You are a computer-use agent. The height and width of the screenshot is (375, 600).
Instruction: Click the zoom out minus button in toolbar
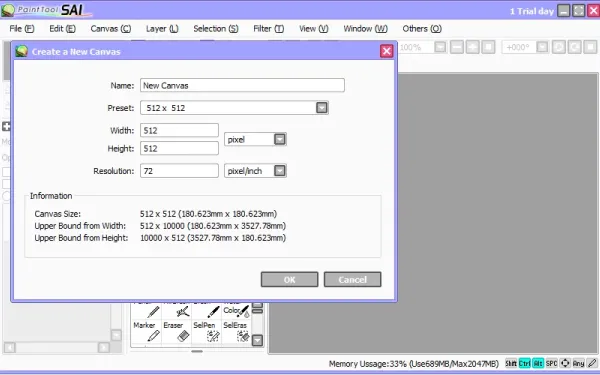click(457, 47)
